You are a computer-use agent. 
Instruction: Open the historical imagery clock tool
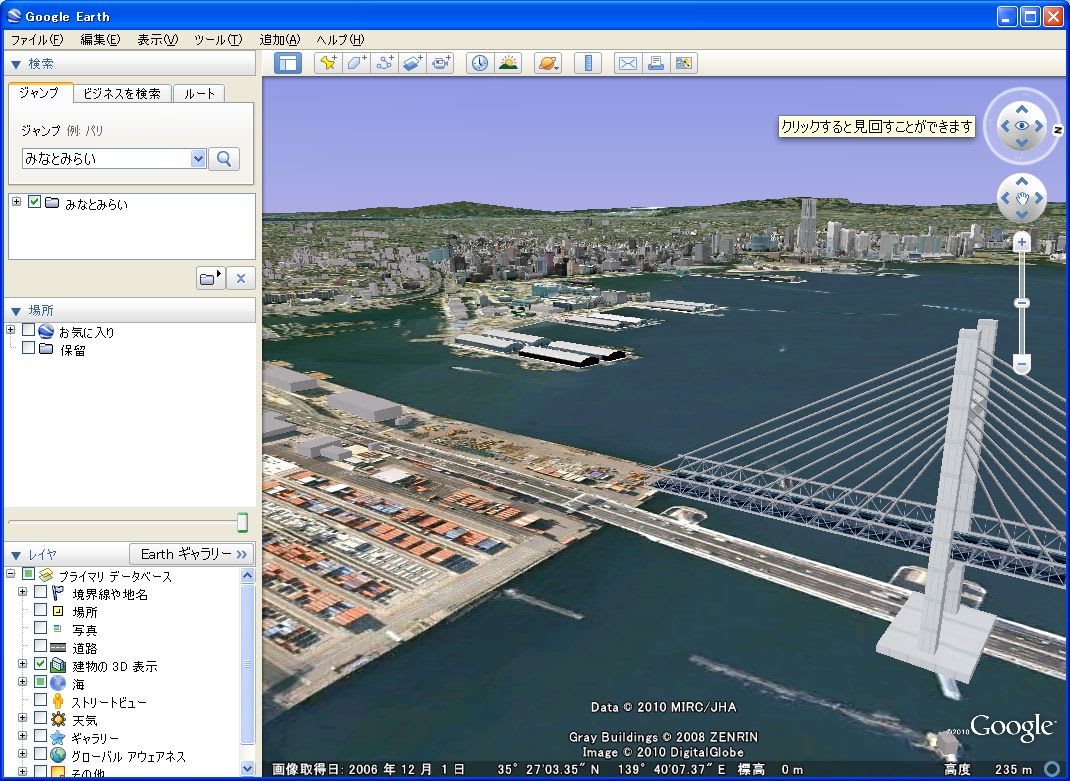[480, 63]
